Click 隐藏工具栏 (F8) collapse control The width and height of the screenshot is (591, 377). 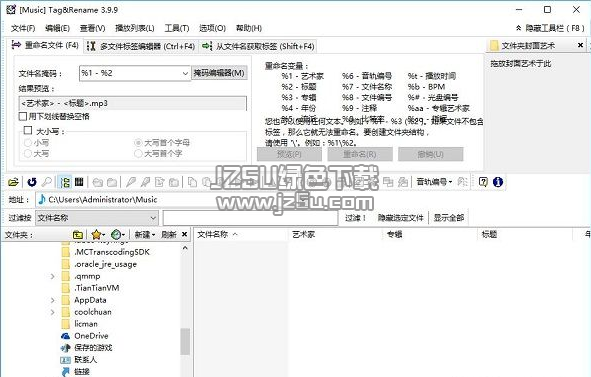click(551, 28)
